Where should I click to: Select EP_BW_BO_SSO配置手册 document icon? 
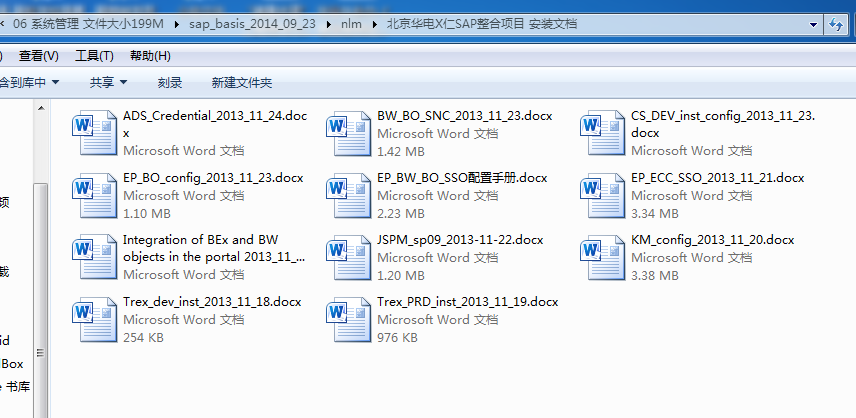348,195
